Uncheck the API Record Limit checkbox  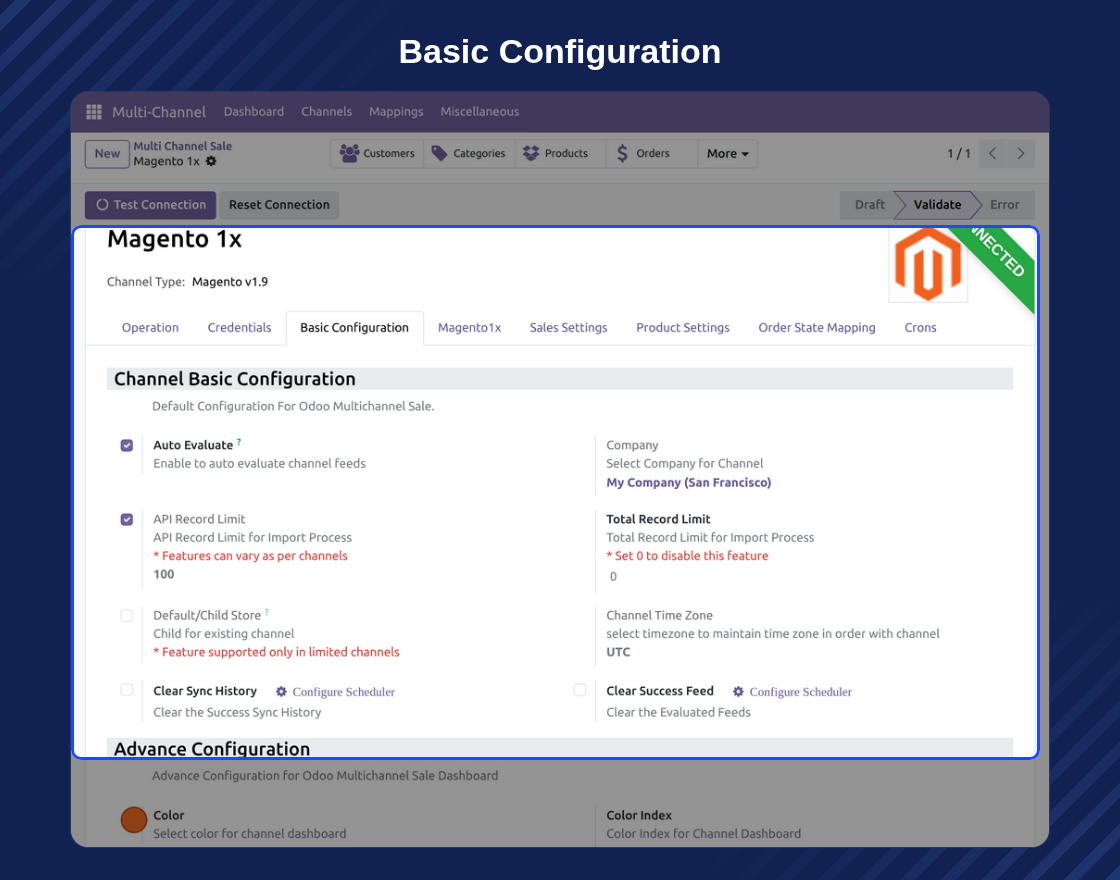click(126, 519)
